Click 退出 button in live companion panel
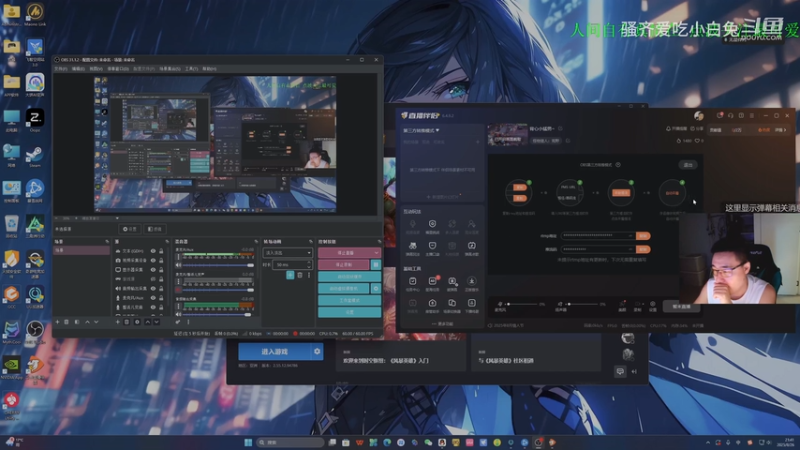 click(x=688, y=165)
